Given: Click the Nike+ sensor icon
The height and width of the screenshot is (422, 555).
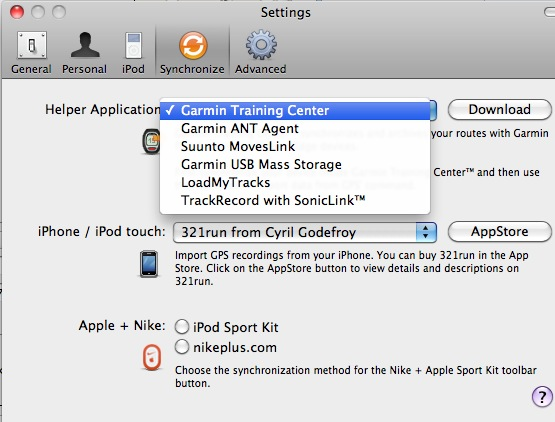Looking at the screenshot, I should pos(152,357).
